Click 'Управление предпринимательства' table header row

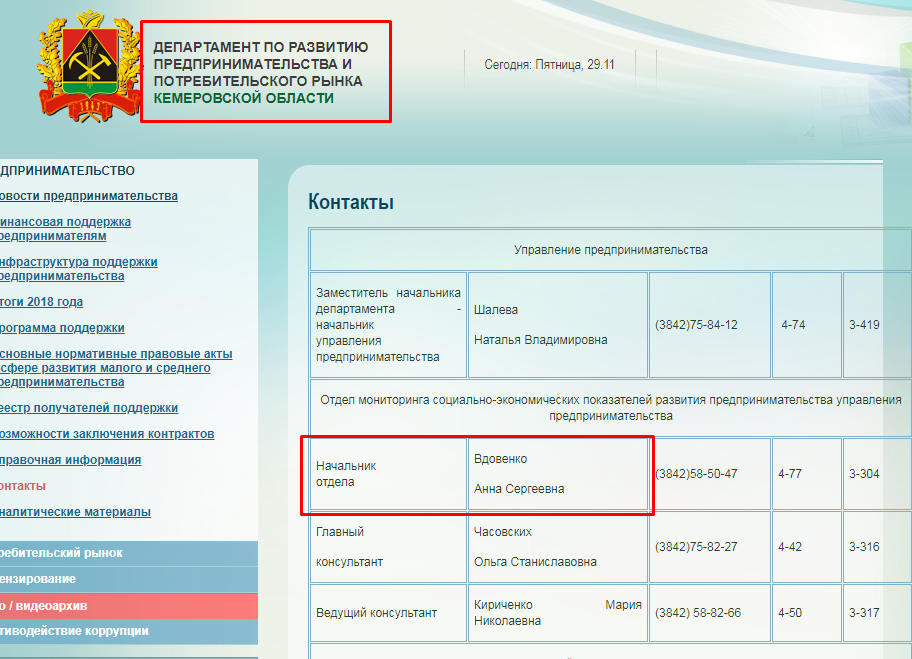tap(611, 250)
